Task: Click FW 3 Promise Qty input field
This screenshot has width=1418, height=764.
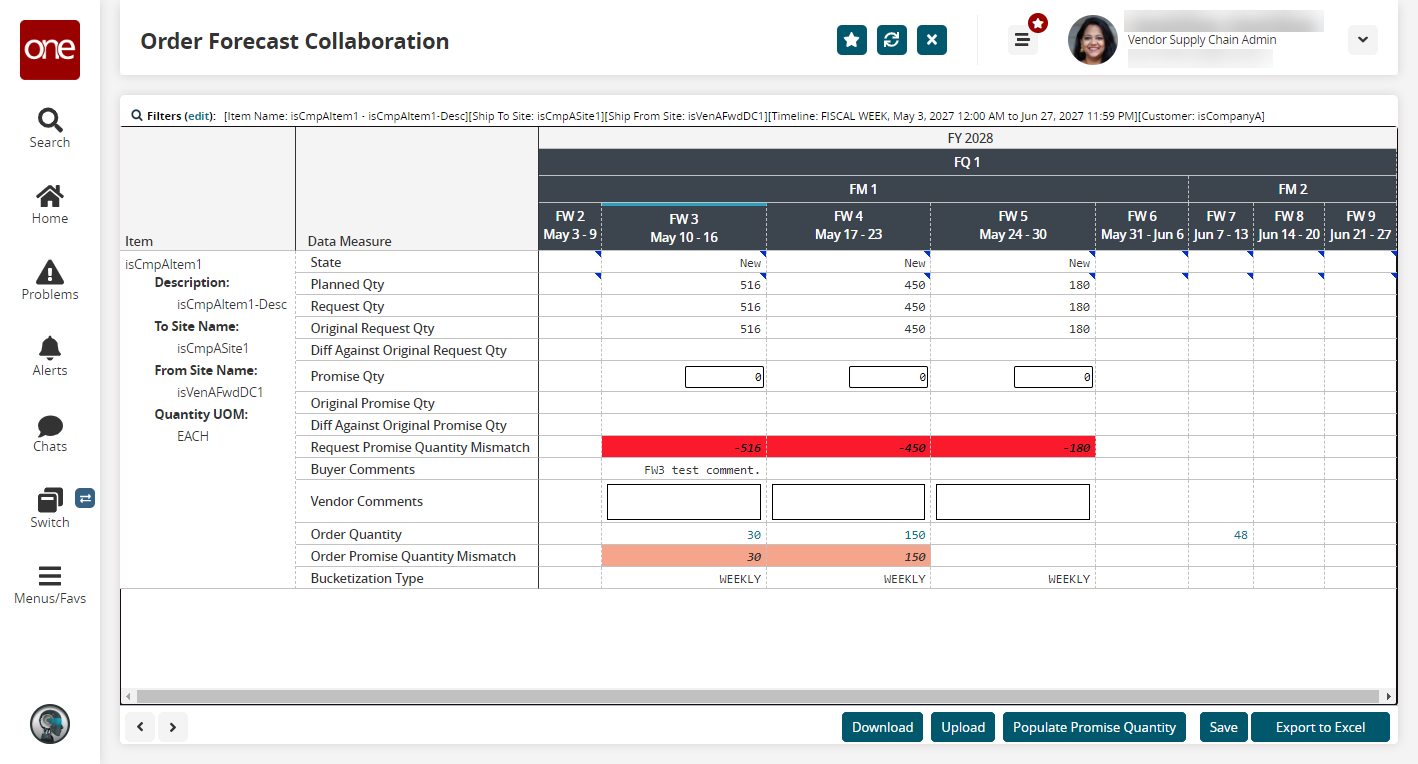Action: [x=724, y=377]
